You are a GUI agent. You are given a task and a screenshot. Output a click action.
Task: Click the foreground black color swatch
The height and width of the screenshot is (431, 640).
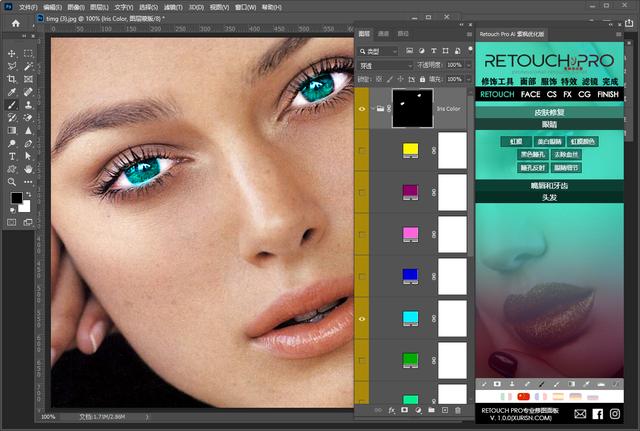(16, 198)
